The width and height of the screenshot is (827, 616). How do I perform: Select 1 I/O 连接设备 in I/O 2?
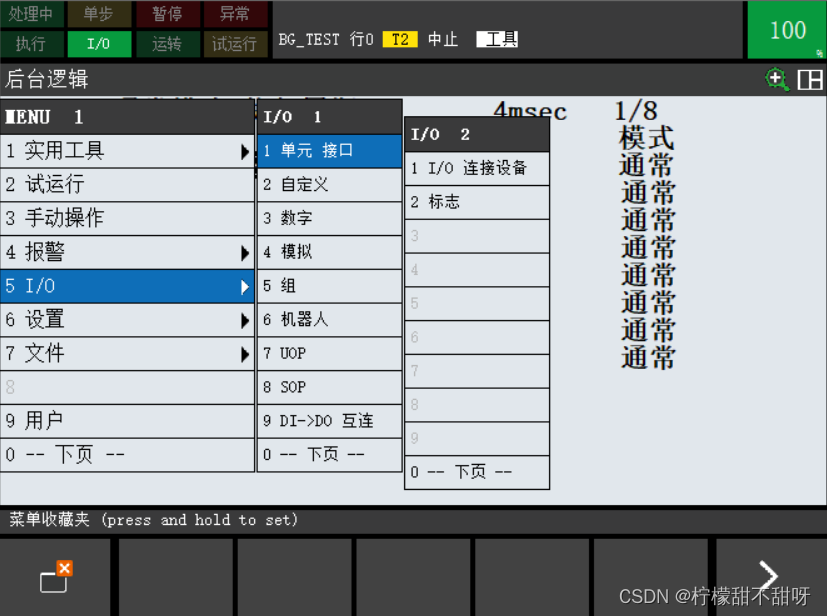[x=477, y=169]
